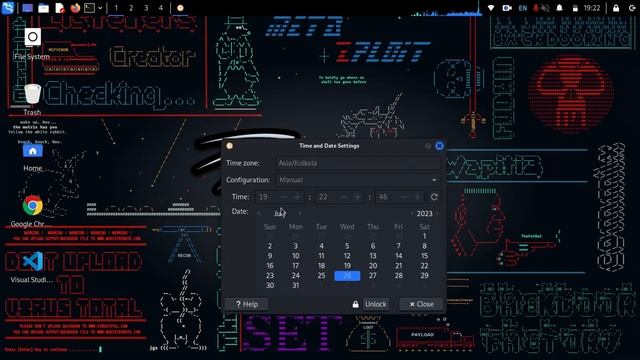Select July 4 in the calendar
Viewport: 640px width, 360px height.
[x=322, y=246]
